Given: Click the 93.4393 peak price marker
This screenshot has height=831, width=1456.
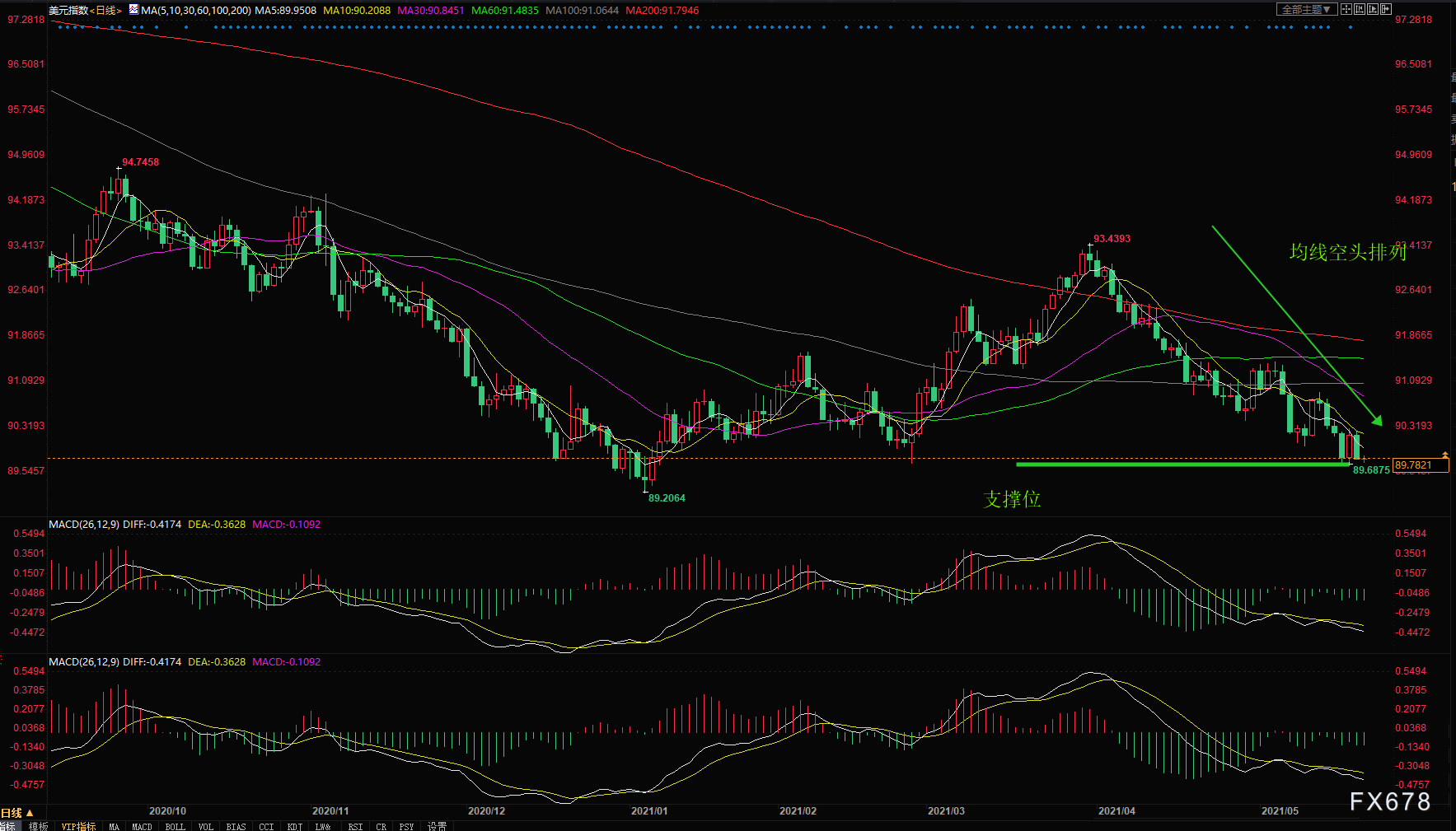Looking at the screenshot, I should (1112, 238).
